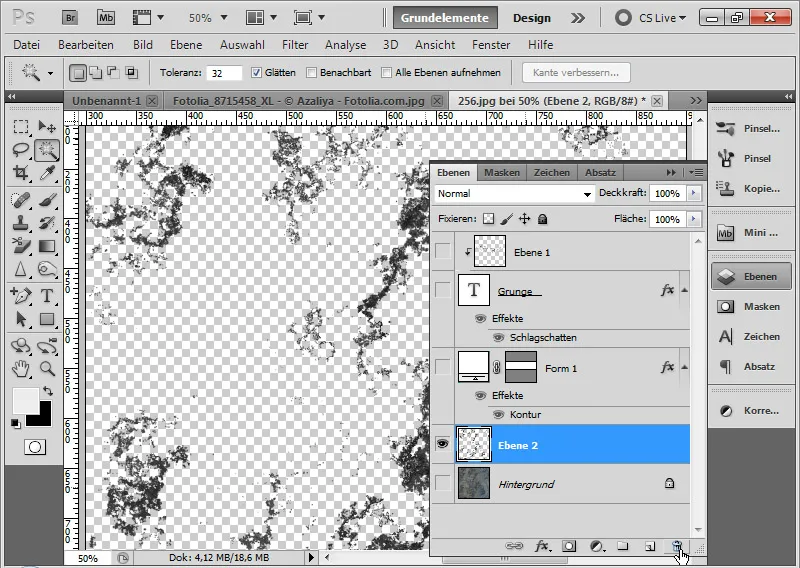Screen dimensions: 800x568
Task: Toggle Schlagschatten effect visibility
Action: click(498, 337)
